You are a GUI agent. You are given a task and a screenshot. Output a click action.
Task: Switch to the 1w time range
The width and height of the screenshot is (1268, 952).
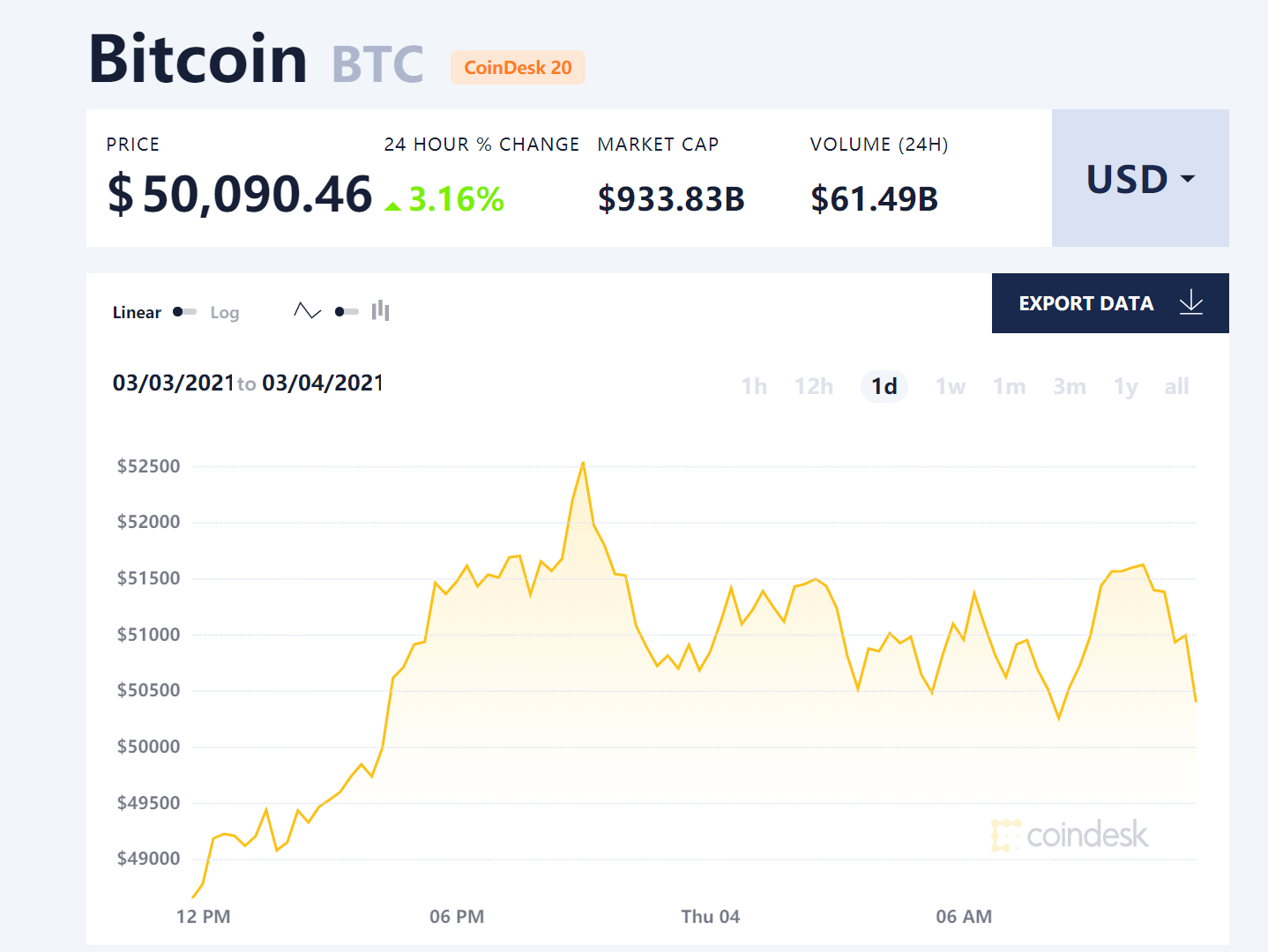(950, 386)
